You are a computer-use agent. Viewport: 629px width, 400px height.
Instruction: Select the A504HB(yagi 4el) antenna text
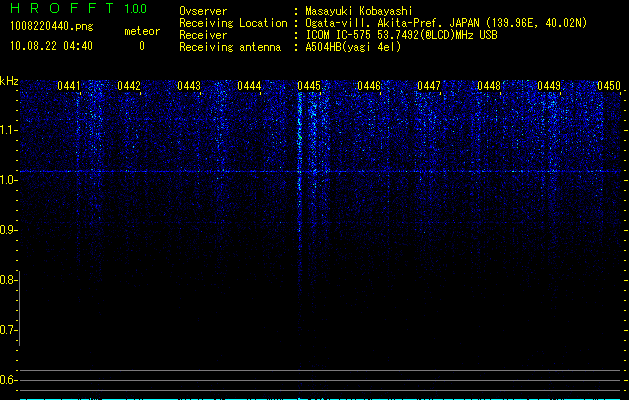pos(353,47)
